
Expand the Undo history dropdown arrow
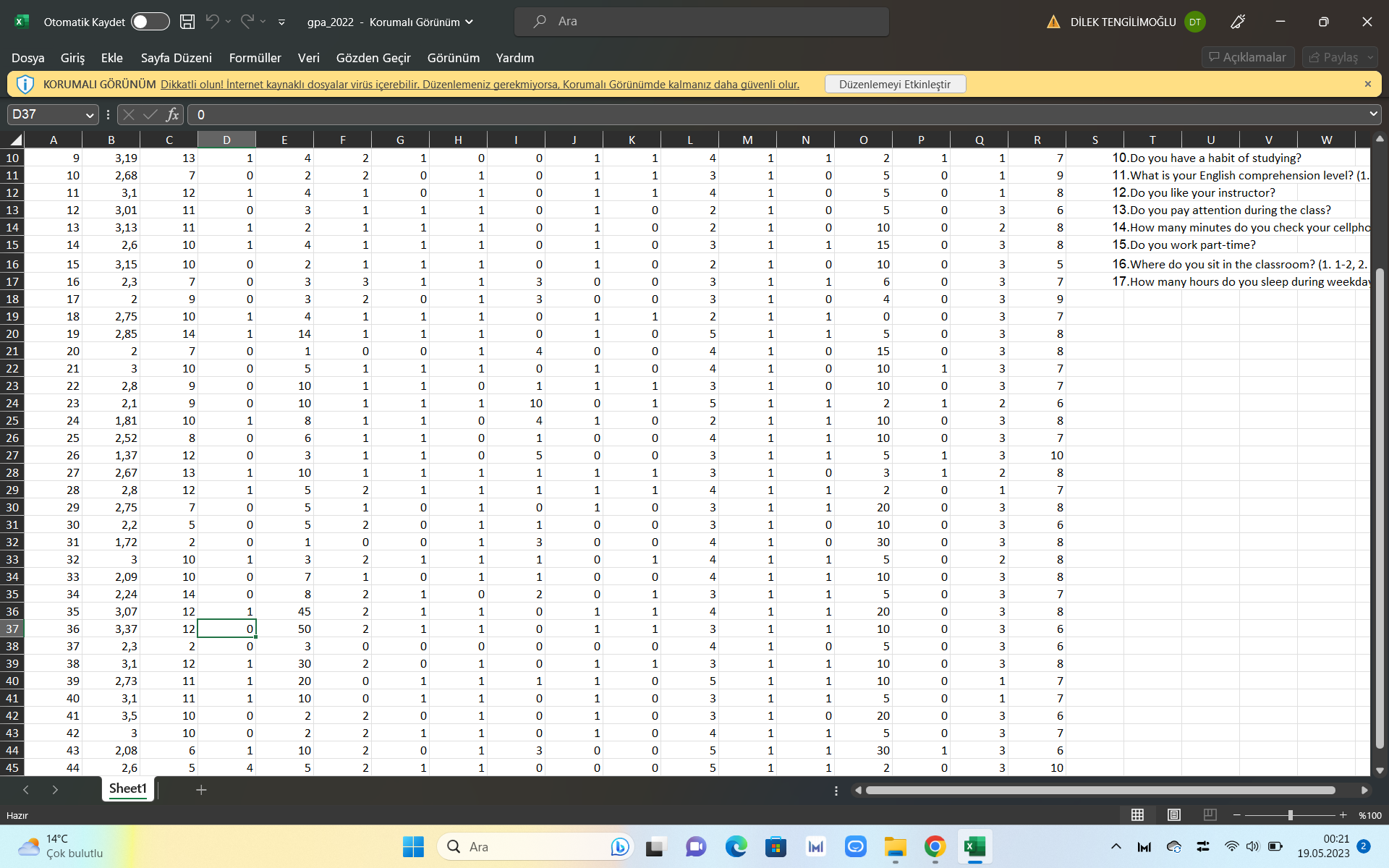pos(228,21)
